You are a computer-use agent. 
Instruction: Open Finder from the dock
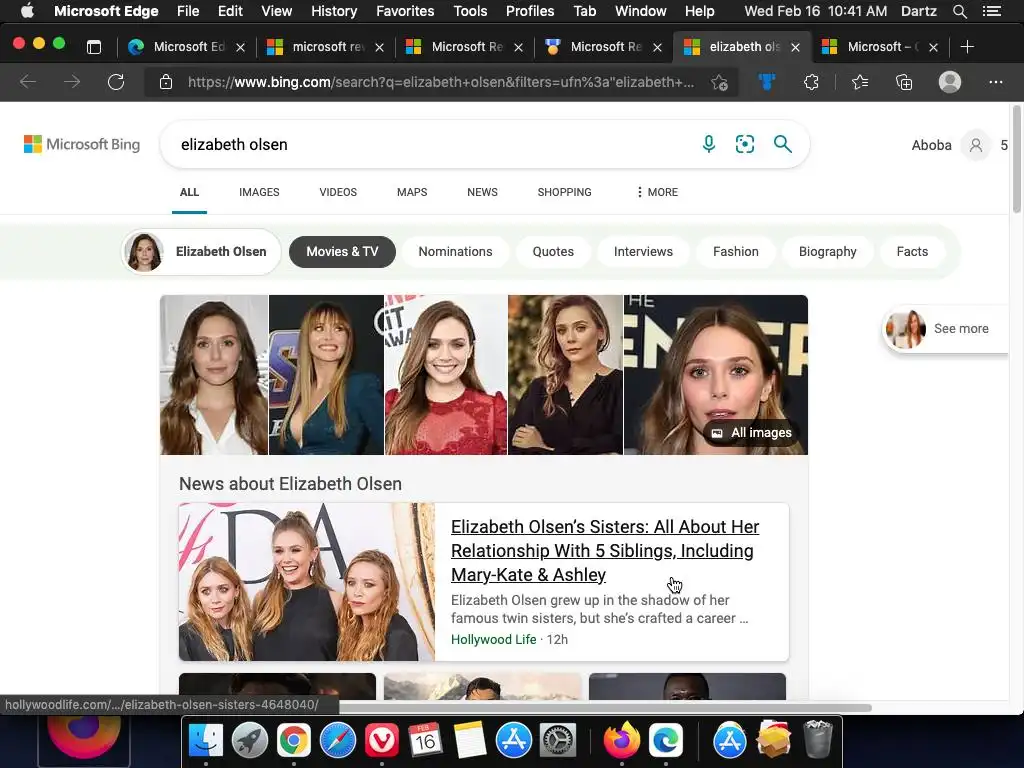206,740
